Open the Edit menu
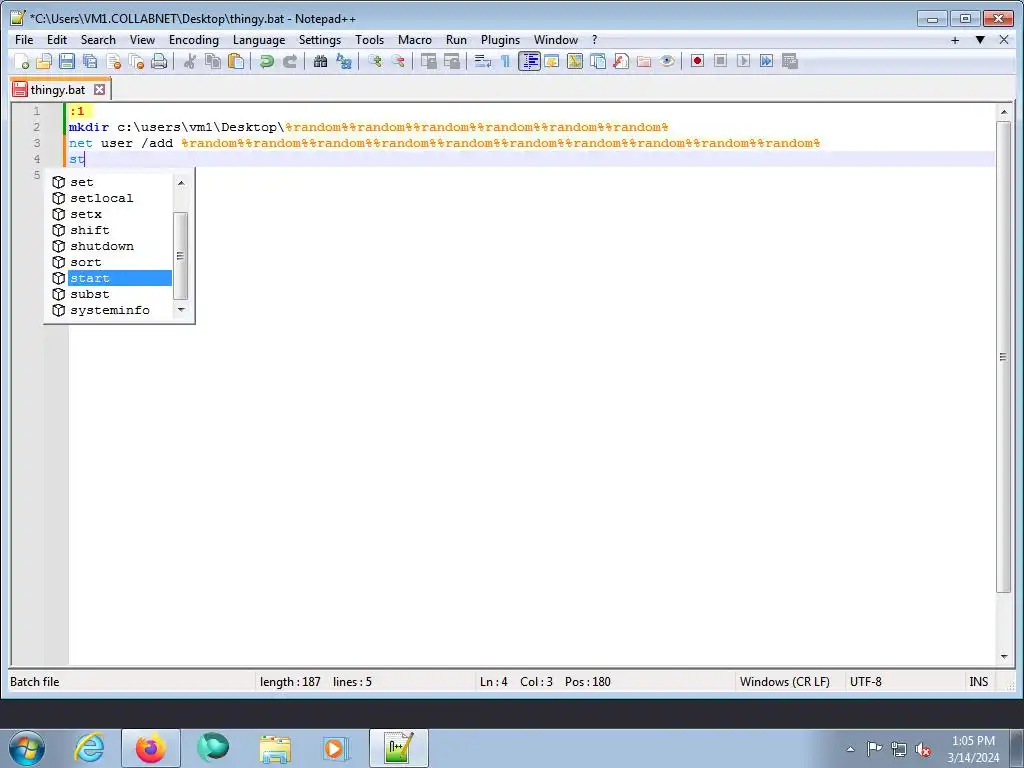 [57, 40]
